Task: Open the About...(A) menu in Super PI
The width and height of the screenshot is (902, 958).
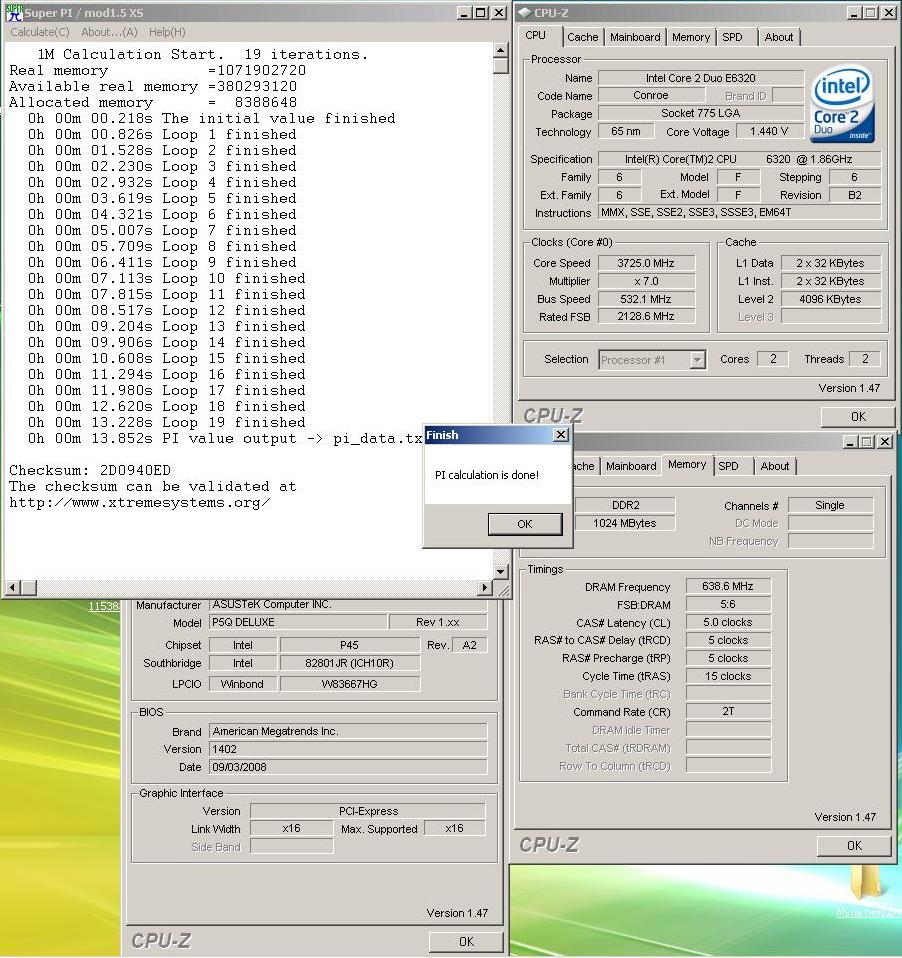Action: 109,32
